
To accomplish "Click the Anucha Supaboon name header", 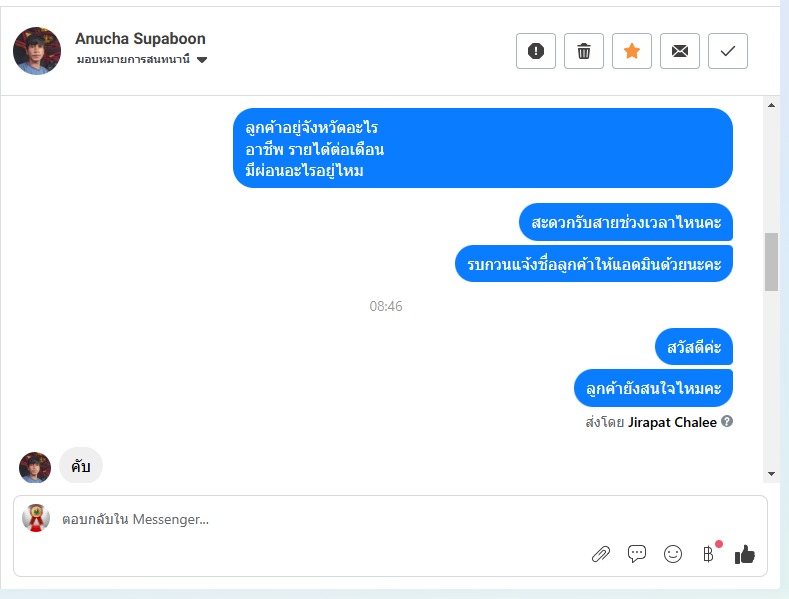I will pos(140,39).
